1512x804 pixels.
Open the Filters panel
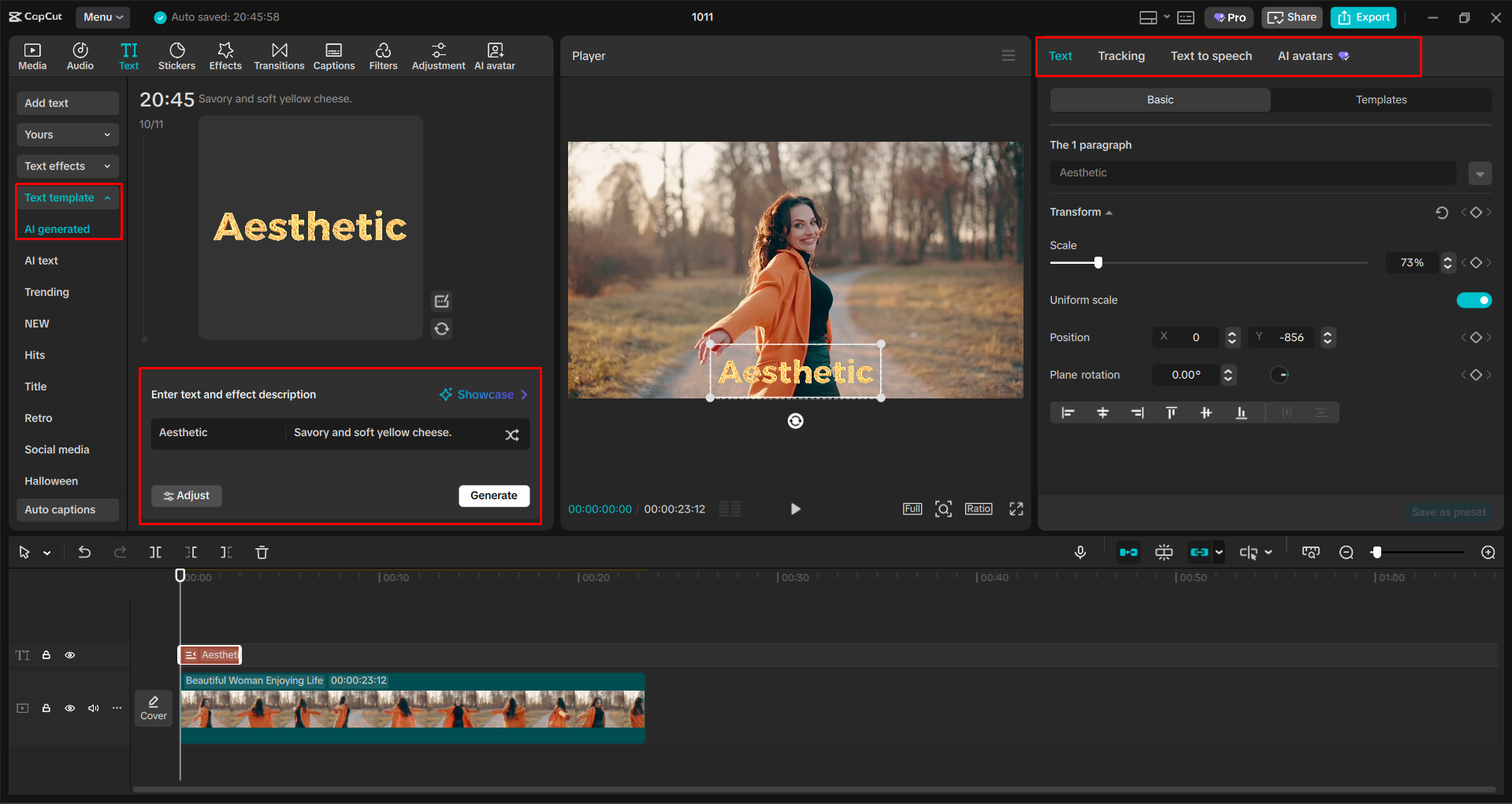[x=383, y=55]
